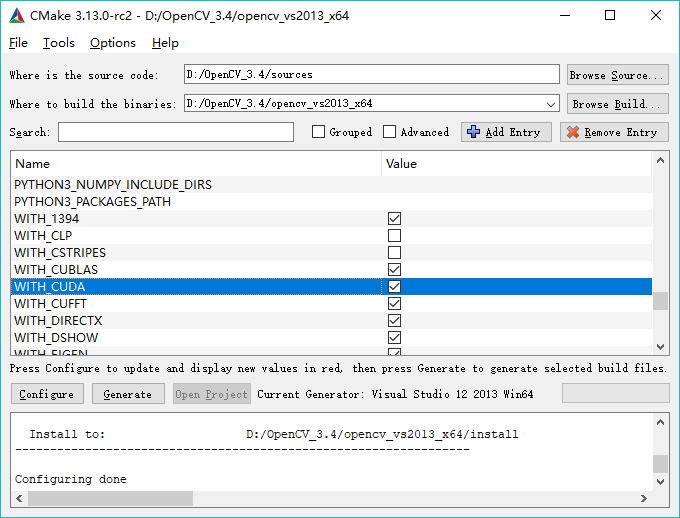Open the Help menu

click(x=165, y=43)
